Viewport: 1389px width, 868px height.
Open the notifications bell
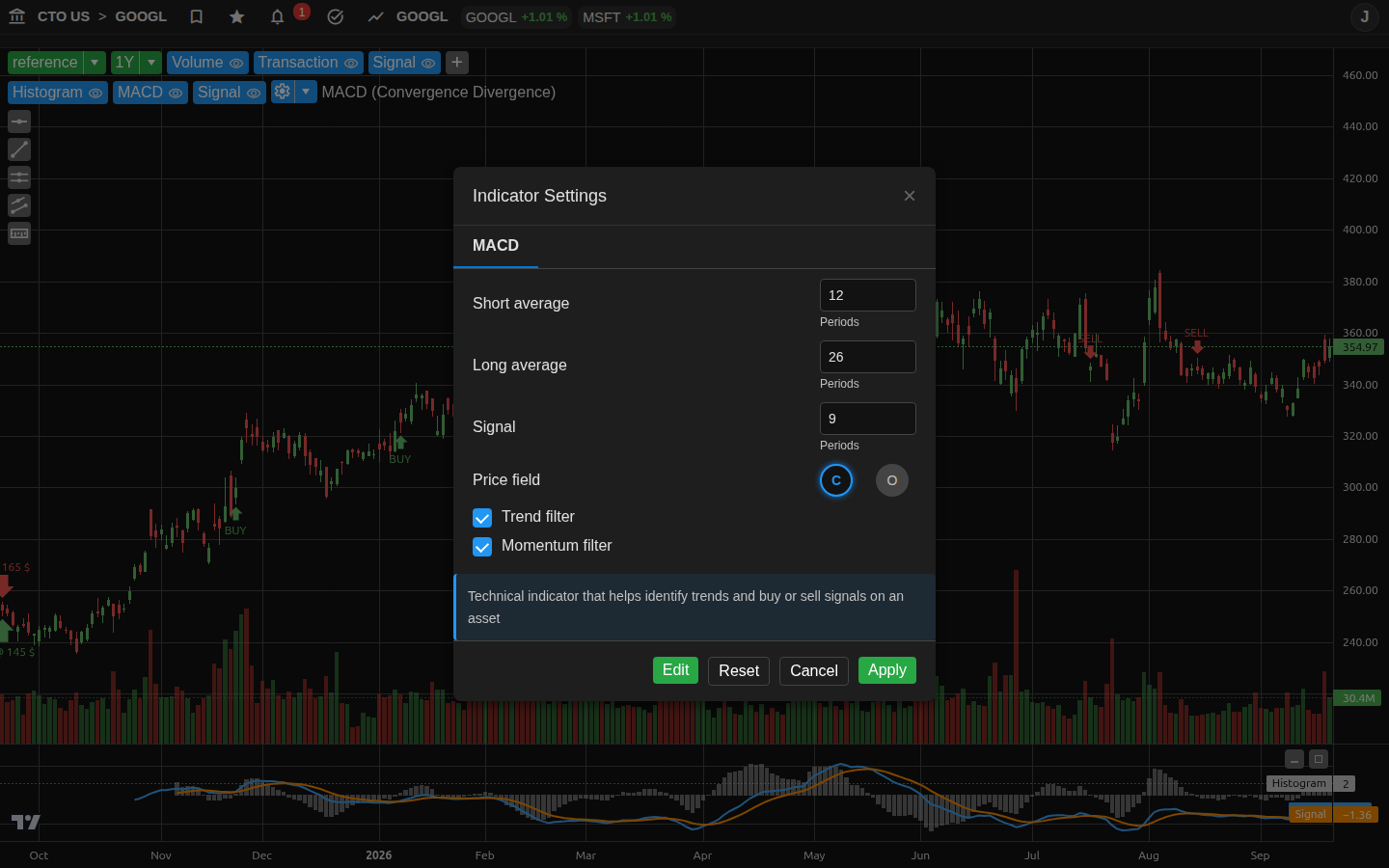278,16
